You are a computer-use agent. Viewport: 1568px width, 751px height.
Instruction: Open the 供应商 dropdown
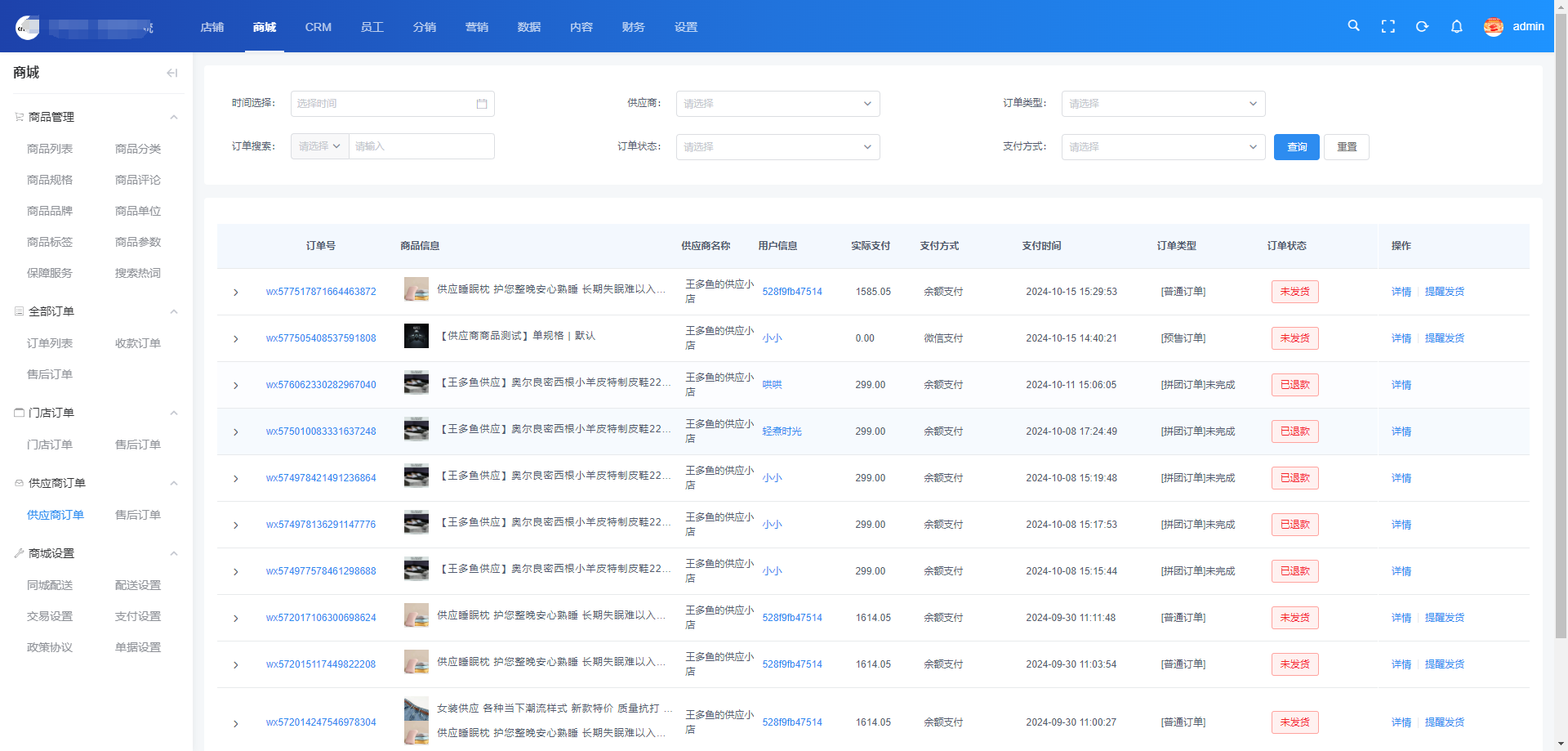(777, 104)
